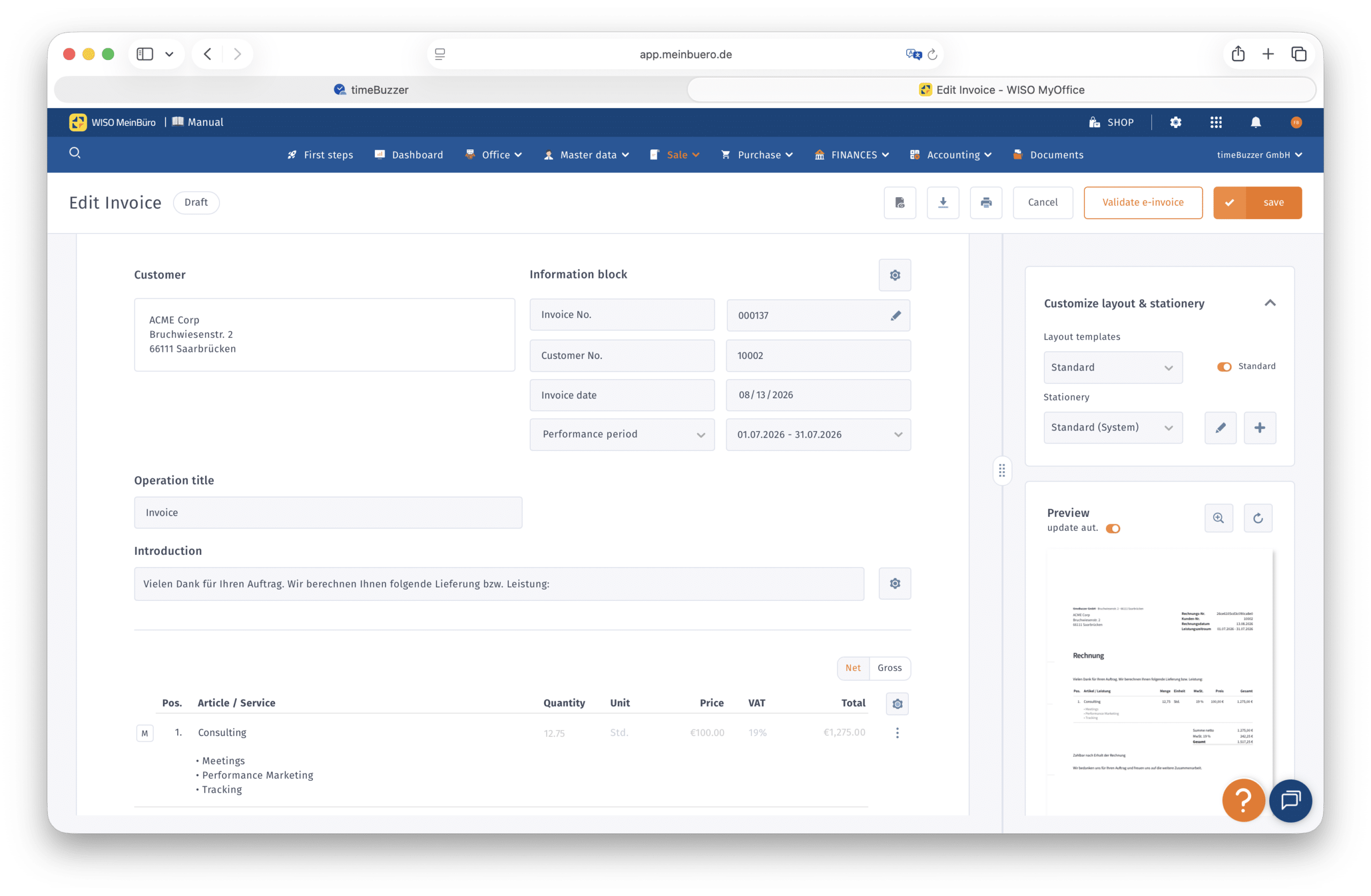Save the invoice
The height and width of the screenshot is (896, 1371).
click(x=1257, y=202)
